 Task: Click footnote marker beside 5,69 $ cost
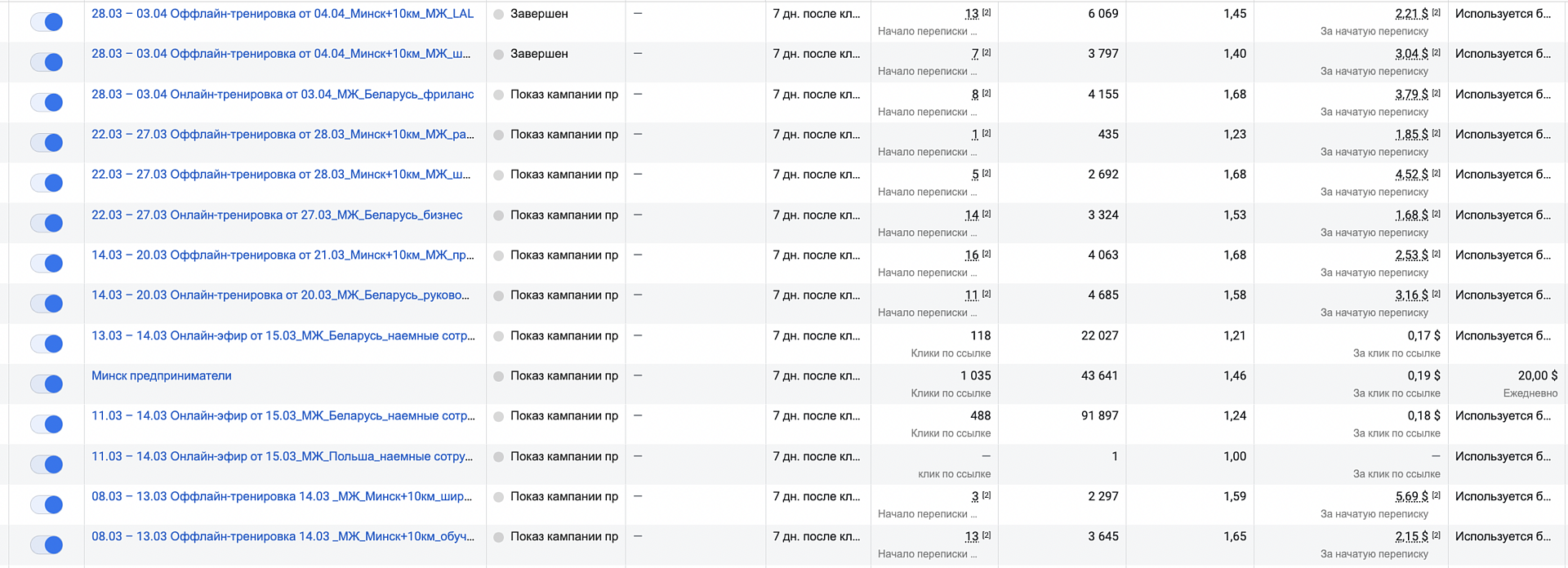[x=1437, y=495]
